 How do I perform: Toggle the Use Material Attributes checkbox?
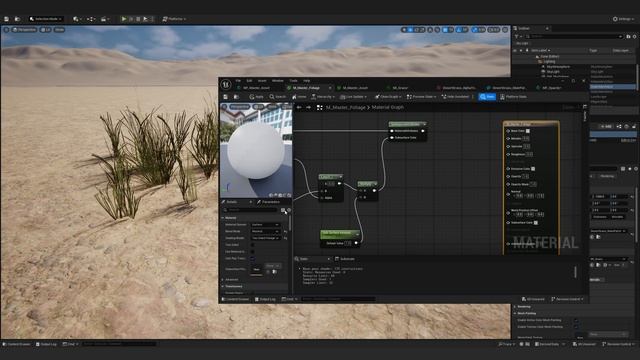252,252
